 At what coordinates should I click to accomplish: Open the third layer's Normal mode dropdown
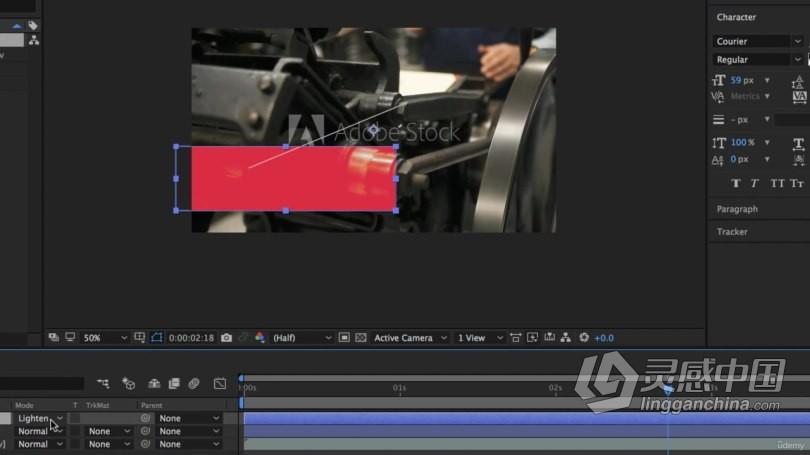(40, 444)
